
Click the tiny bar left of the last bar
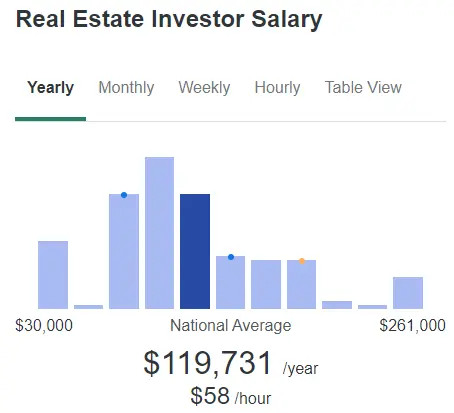coord(372,307)
